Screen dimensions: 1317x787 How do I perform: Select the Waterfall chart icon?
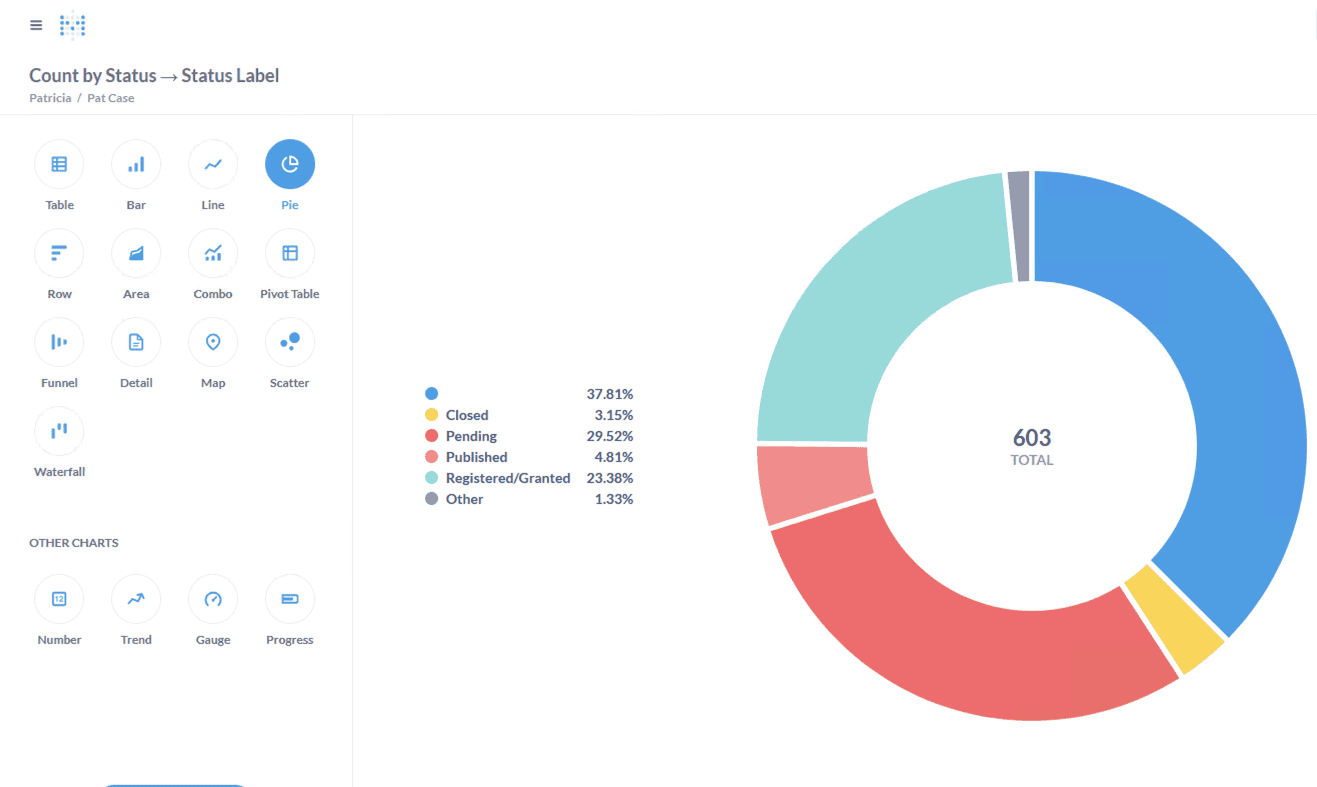pyautogui.click(x=59, y=431)
